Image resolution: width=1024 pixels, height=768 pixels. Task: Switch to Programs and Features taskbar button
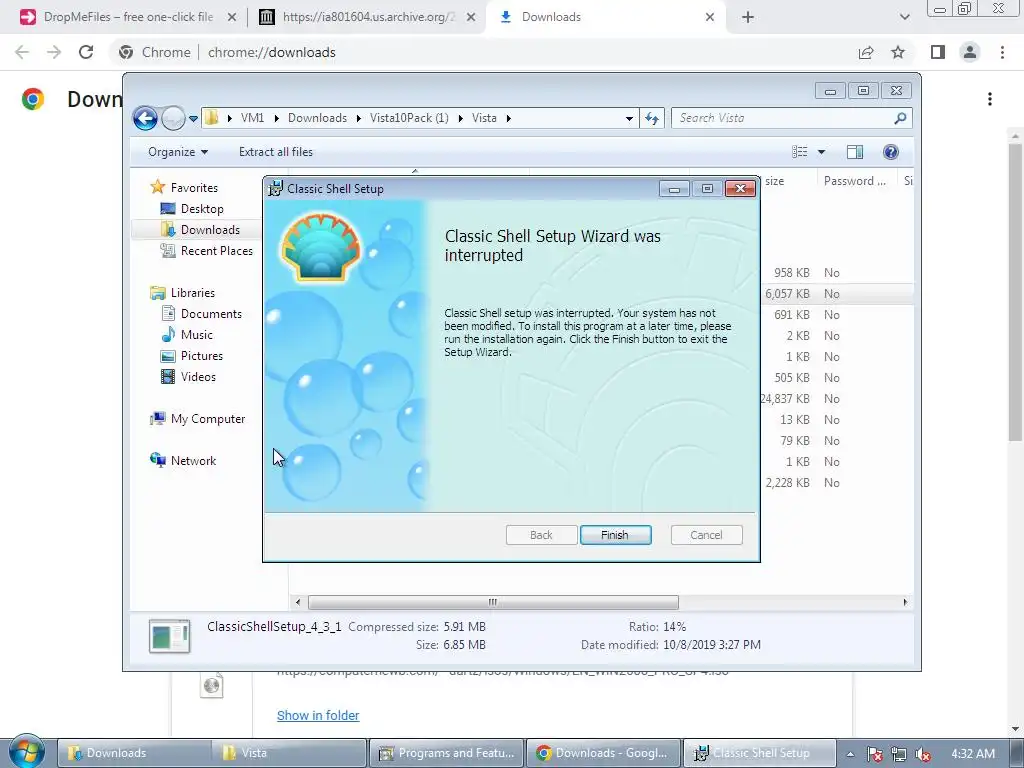point(447,753)
